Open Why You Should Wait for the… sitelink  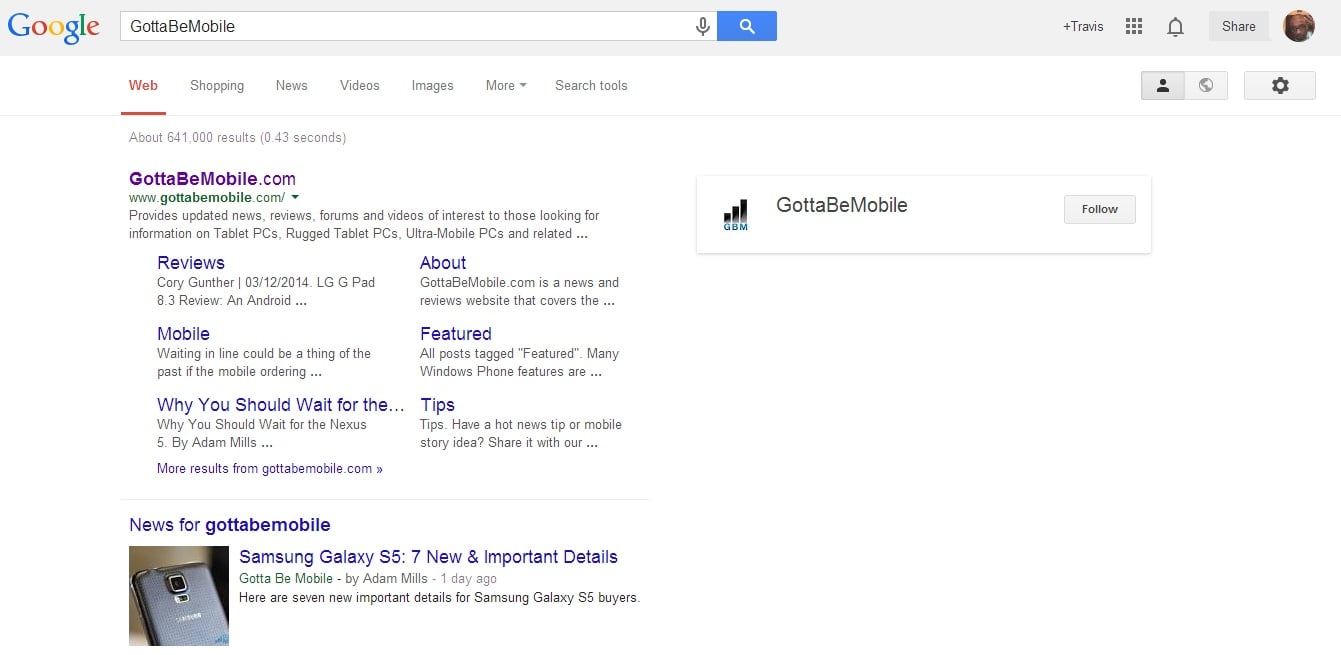click(x=281, y=405)
